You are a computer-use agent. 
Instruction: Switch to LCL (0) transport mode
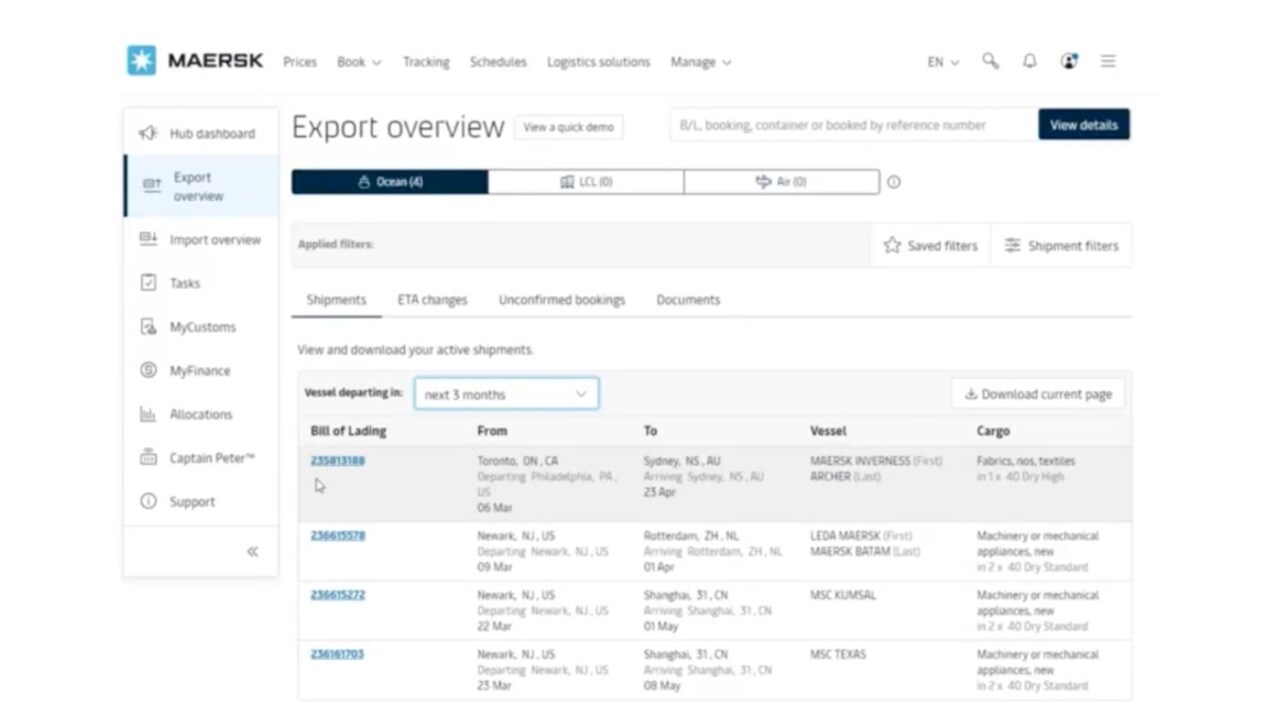[586, 182]
